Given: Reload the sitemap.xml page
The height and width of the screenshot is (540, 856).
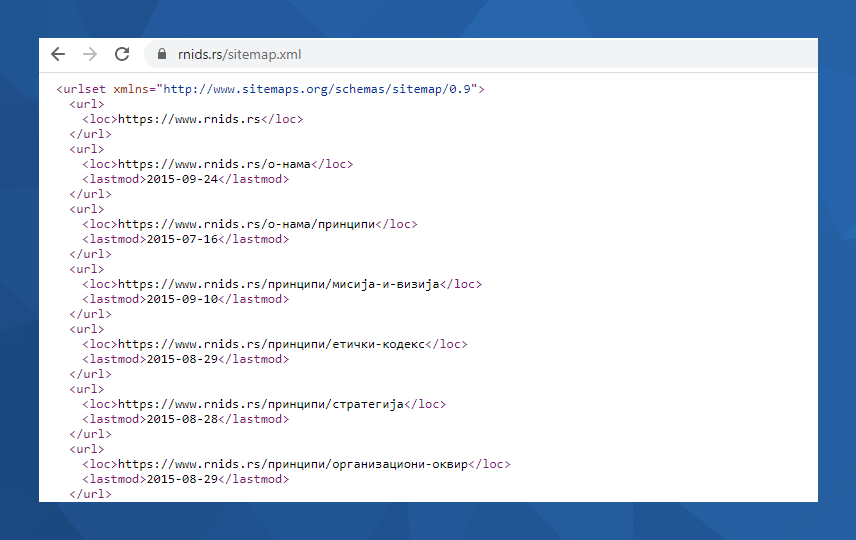Looking at the screenshot, I should [122, 54].
